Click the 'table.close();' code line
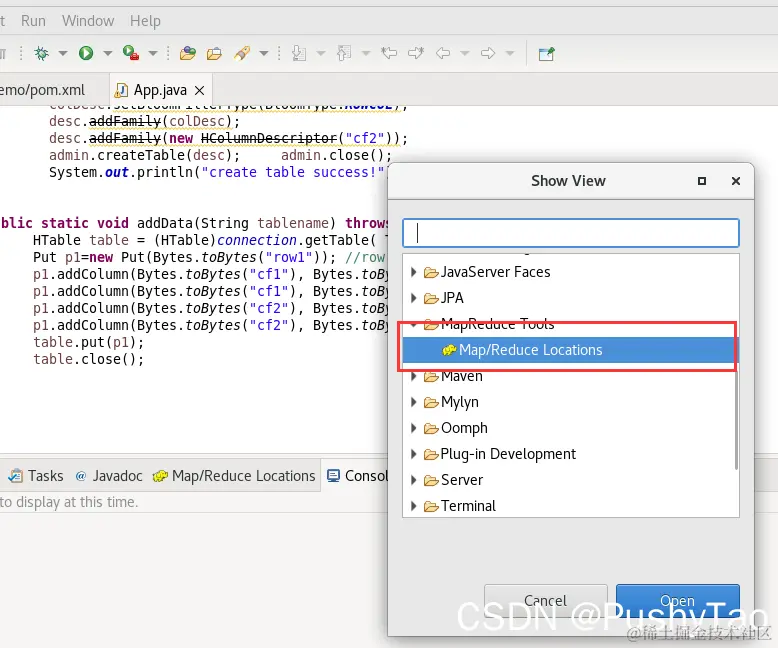The width and height of the screenshot is (778, 648). click(88, 359)
